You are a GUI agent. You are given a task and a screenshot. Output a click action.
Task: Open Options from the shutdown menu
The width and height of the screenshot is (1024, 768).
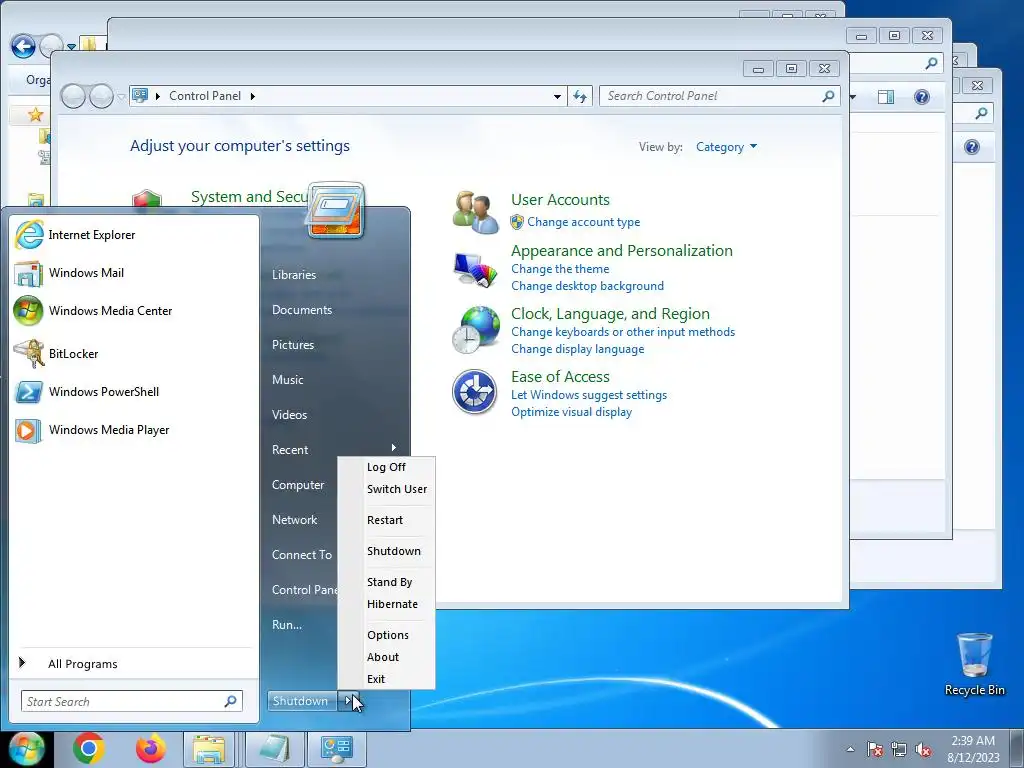tap(386, 635)
